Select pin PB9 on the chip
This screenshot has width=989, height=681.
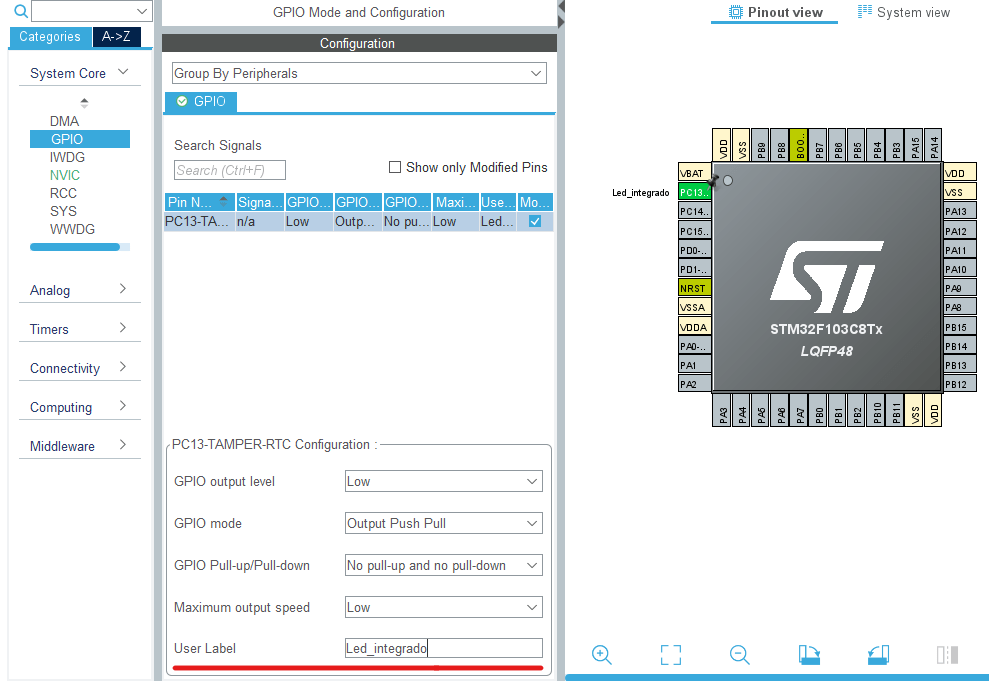(761, 144)
